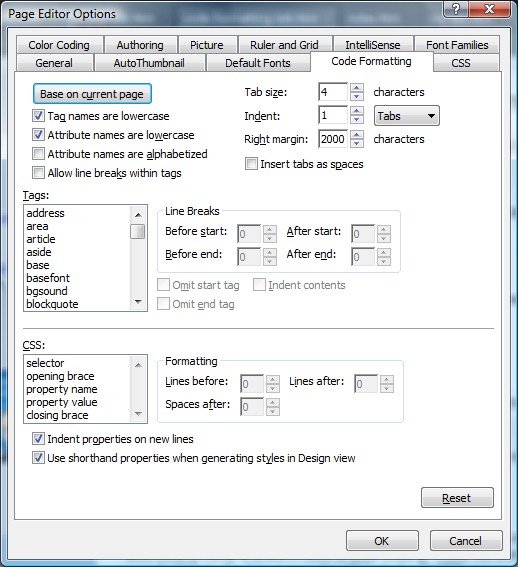The height and width of the screenshot is (567, 518).
Task: Increase the Right margin spinner value
Action: click(357, 135)
